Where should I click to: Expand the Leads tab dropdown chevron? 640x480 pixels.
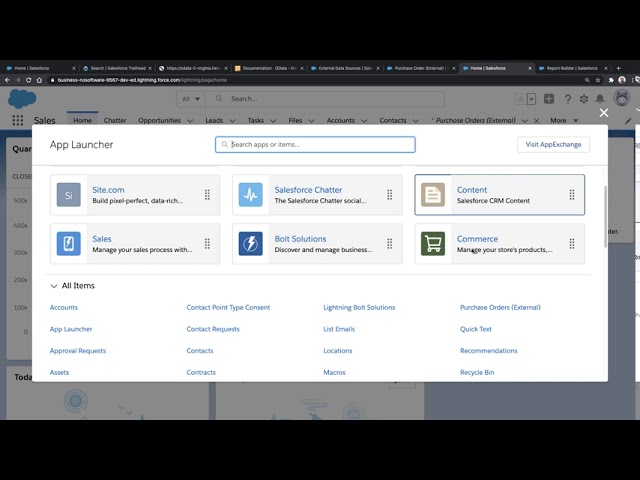232,121
